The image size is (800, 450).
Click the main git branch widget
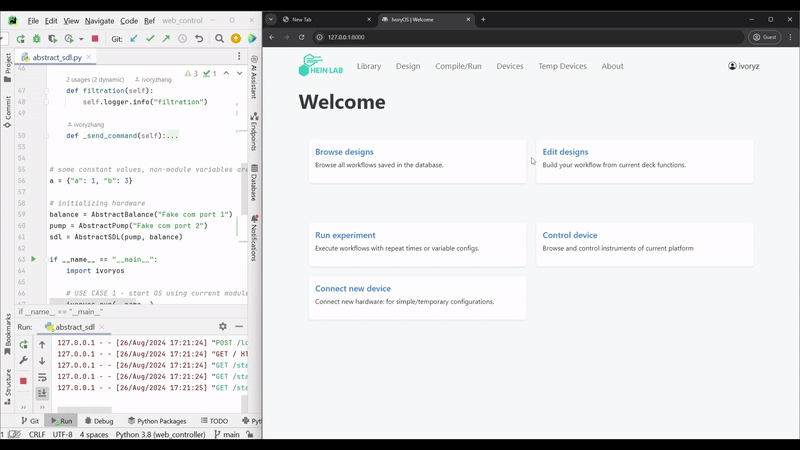tap(227, 435)
